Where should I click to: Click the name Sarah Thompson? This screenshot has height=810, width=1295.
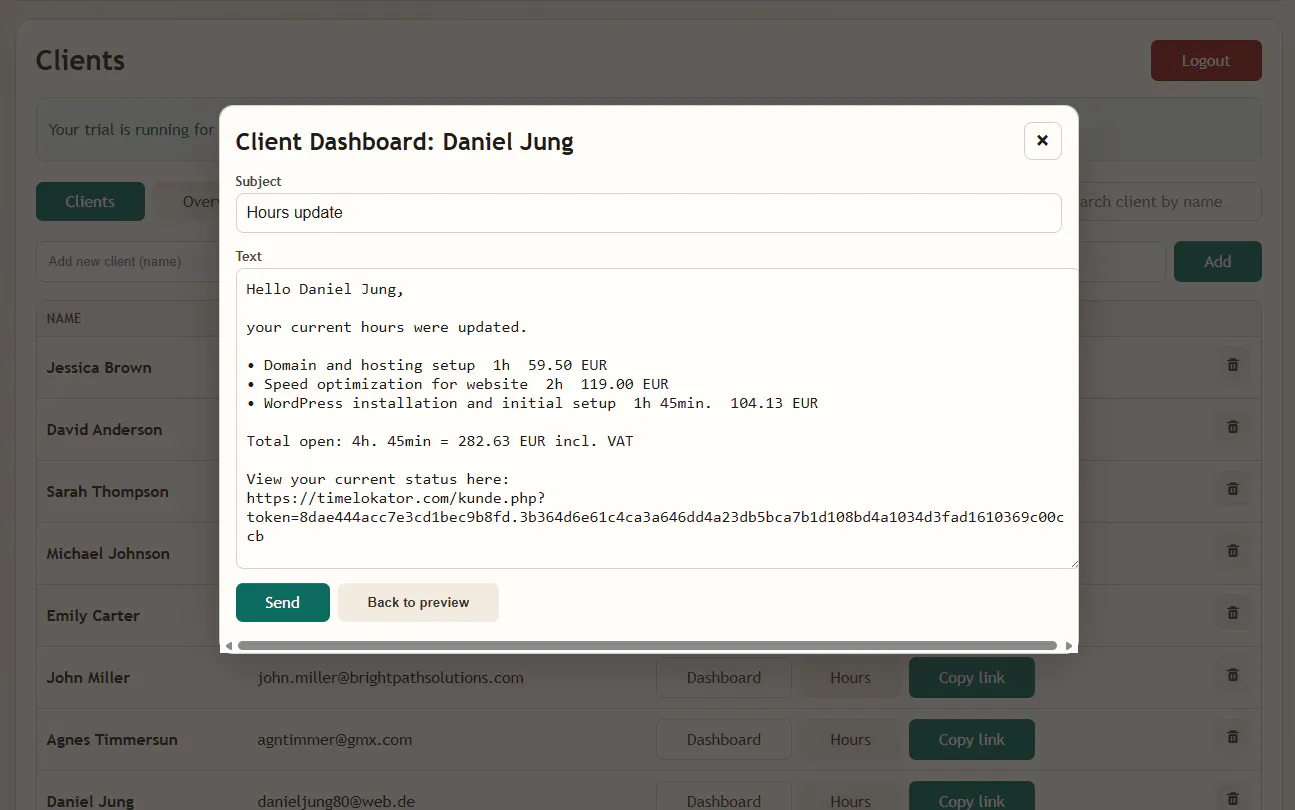tap(108, 492)
